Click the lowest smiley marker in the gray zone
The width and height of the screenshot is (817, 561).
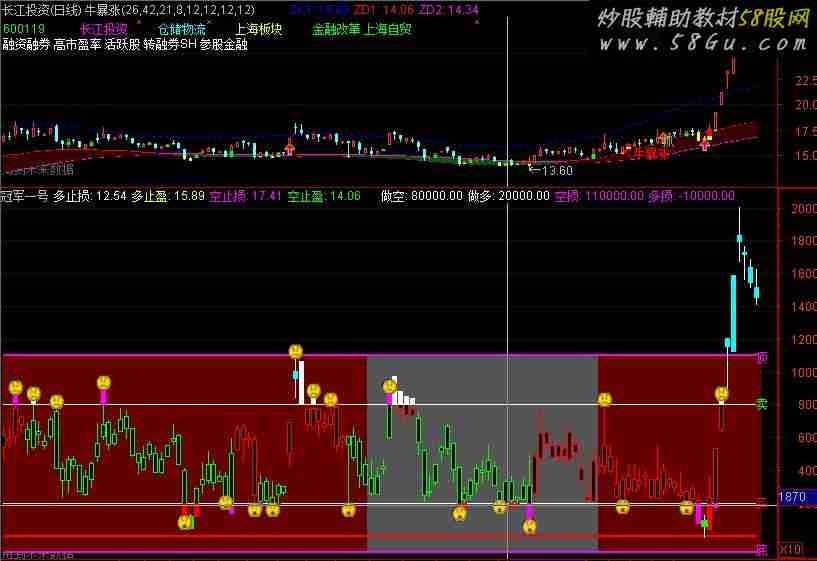click(529, 527)
